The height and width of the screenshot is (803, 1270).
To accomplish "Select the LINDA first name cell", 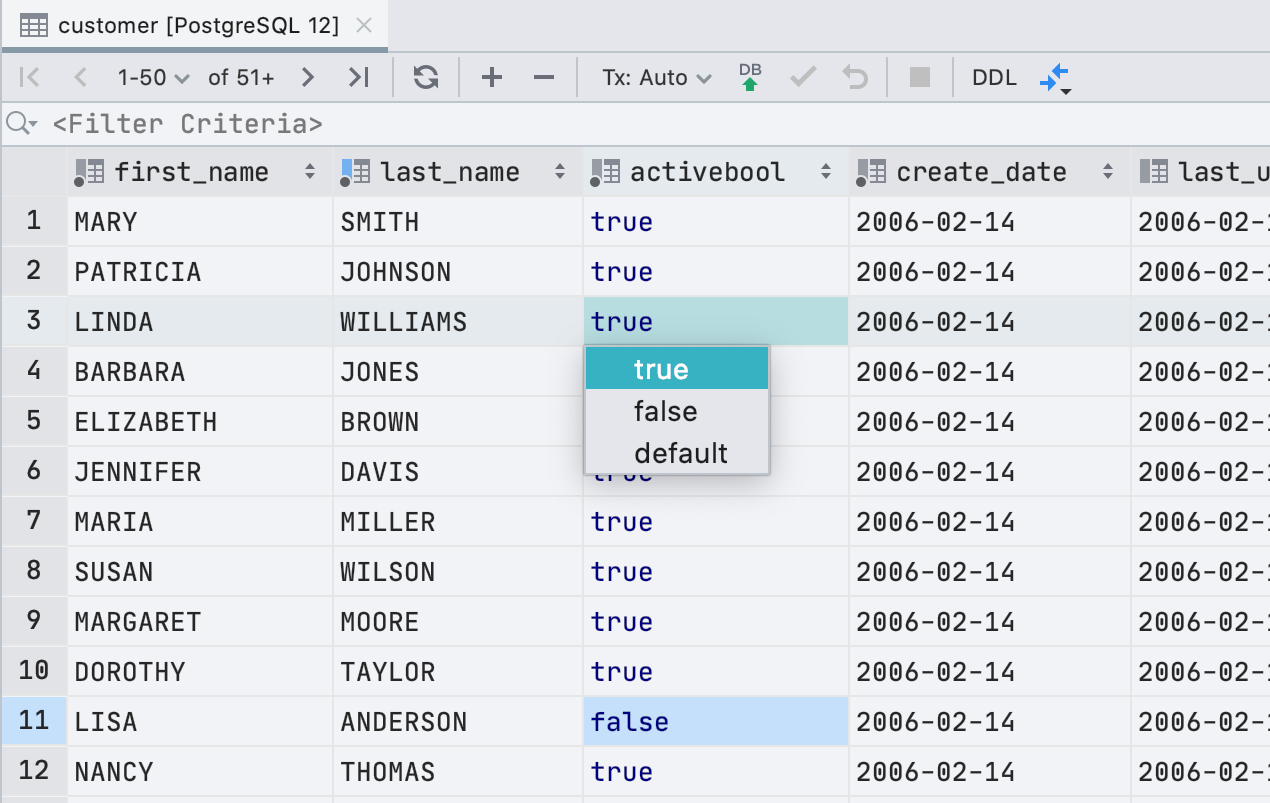I will point(200,321).
